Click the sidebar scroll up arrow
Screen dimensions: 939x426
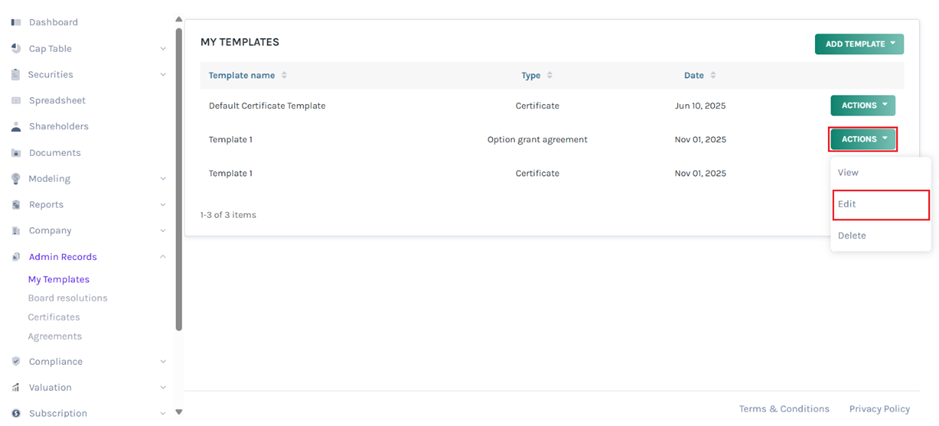[x=178, y=19]
